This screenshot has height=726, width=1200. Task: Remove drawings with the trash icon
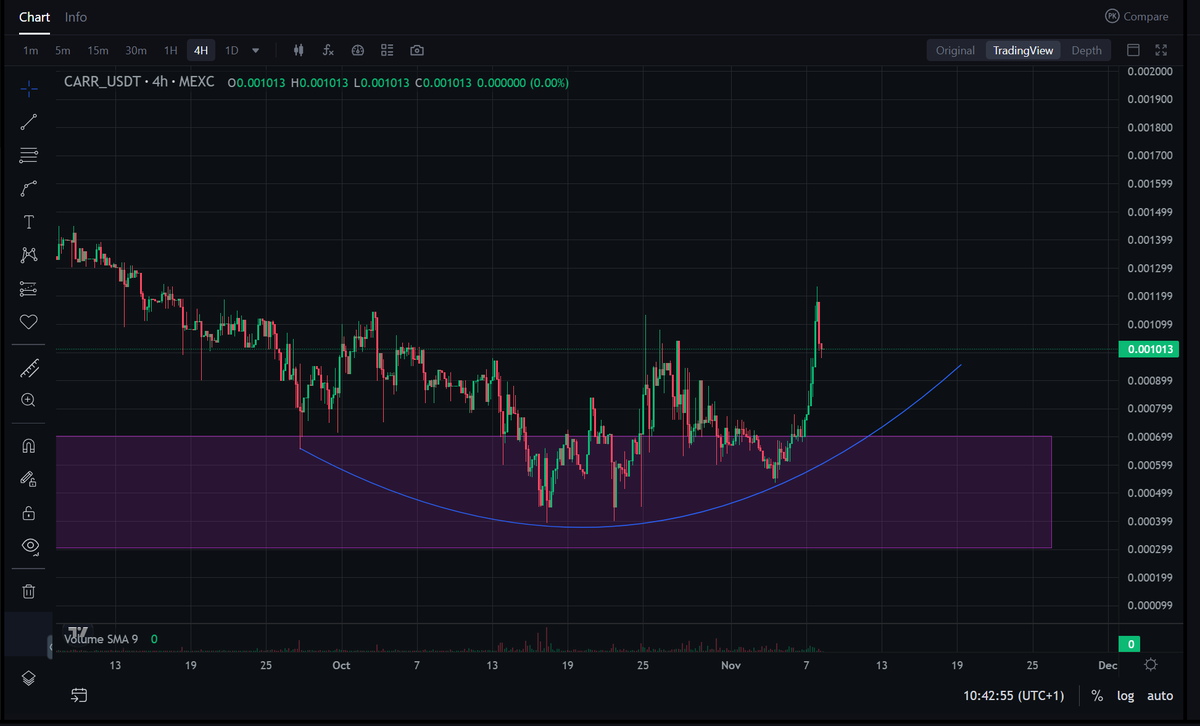click(28, 592)
